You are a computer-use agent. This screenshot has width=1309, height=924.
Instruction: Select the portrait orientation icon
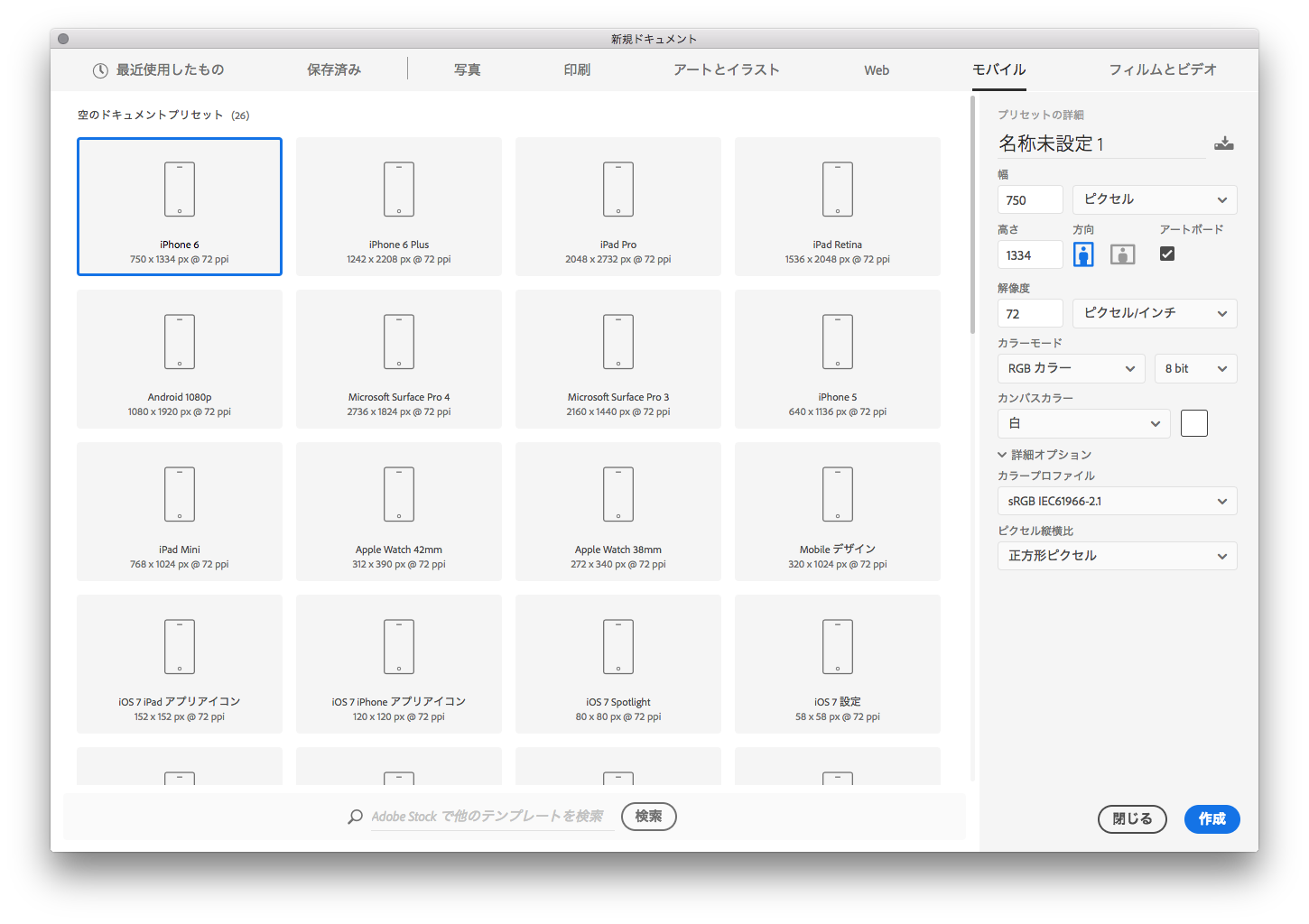[1082, 254]
